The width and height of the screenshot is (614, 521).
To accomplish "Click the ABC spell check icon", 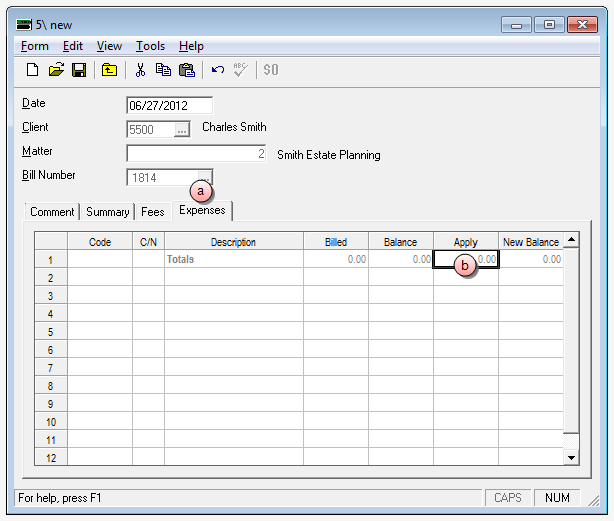I will click(x=240, y=70).
